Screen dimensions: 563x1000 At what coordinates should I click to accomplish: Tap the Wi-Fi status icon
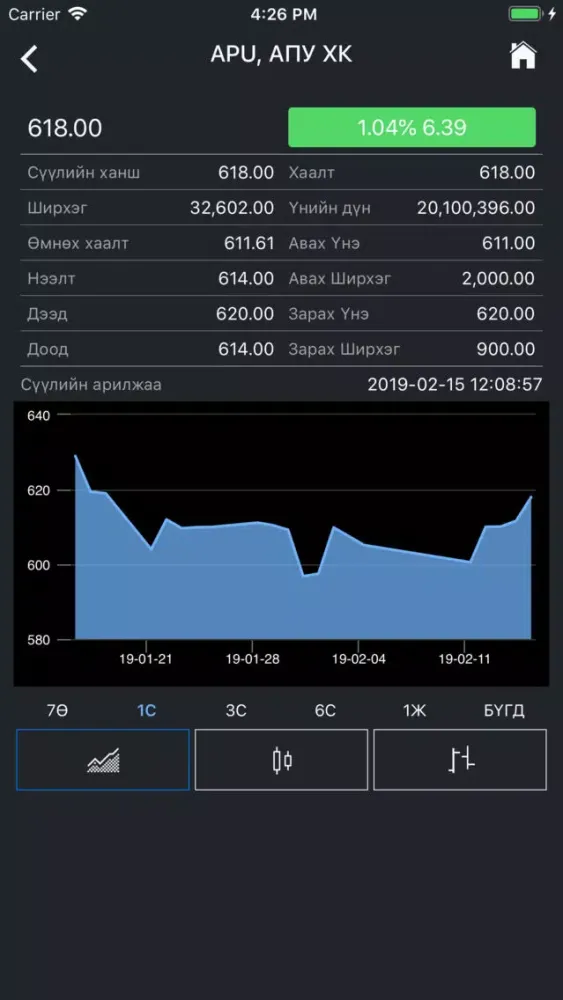point(78,13)
